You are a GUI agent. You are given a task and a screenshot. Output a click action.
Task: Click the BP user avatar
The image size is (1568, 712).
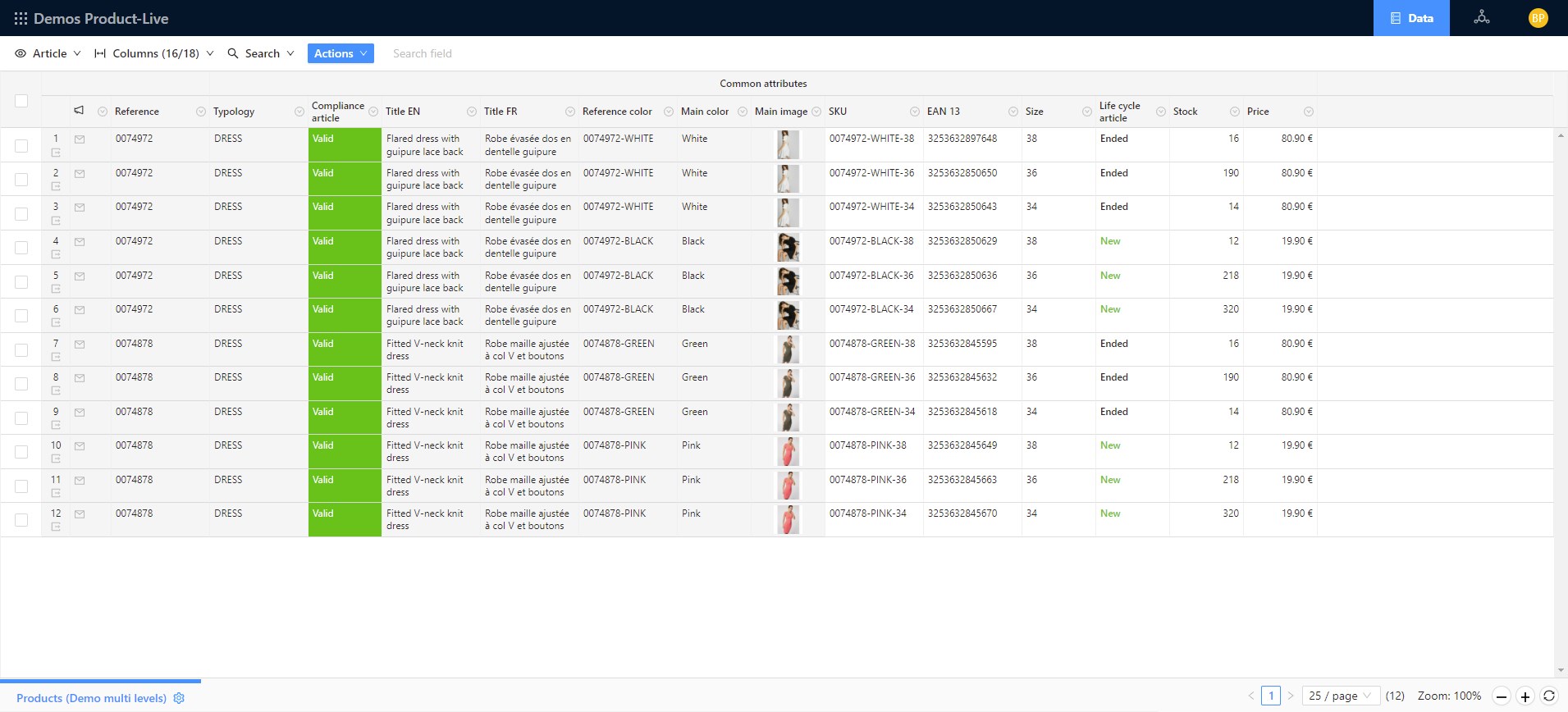(x=1538, y=18)
